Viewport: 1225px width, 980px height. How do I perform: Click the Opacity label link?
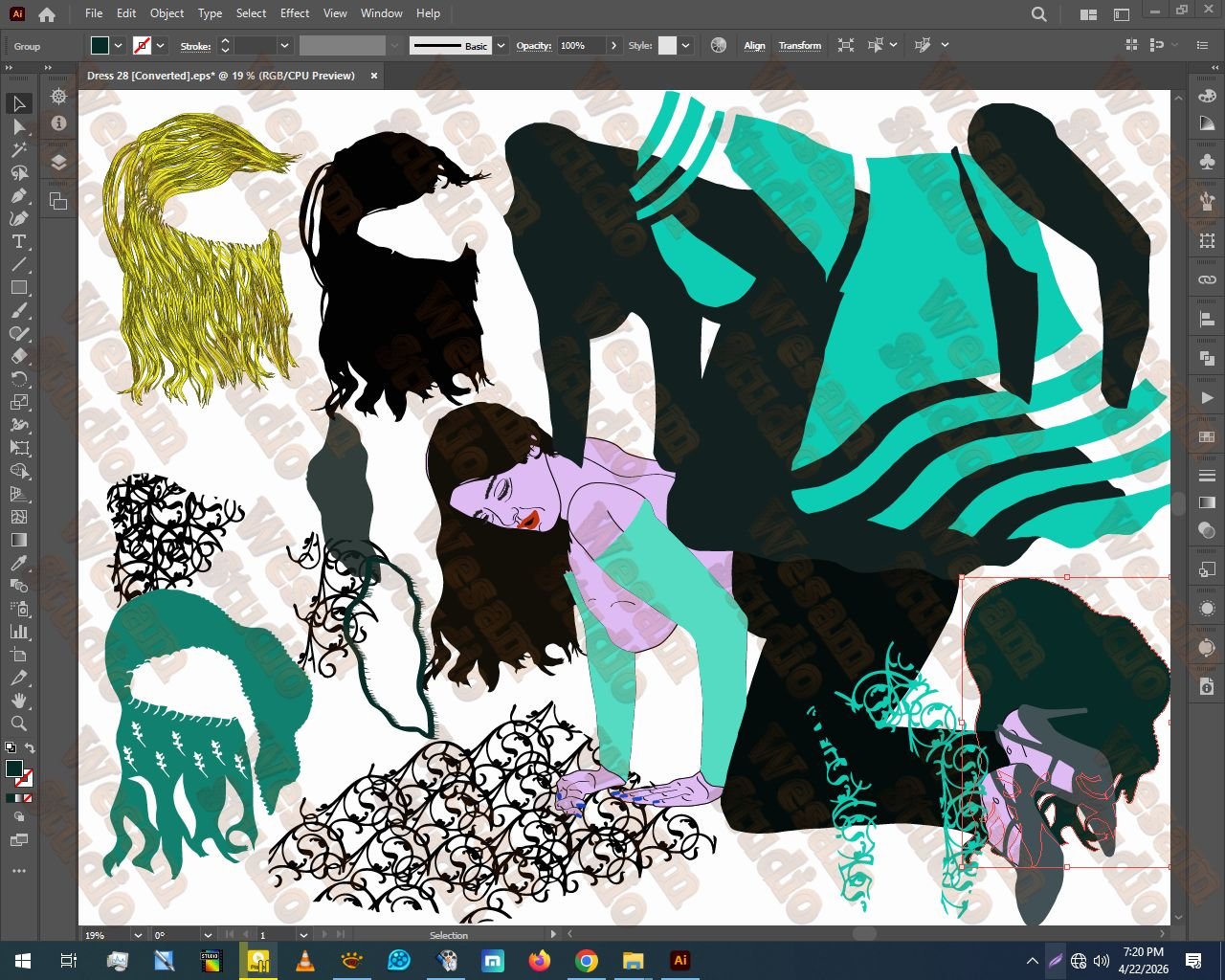[x=534, y=46]
